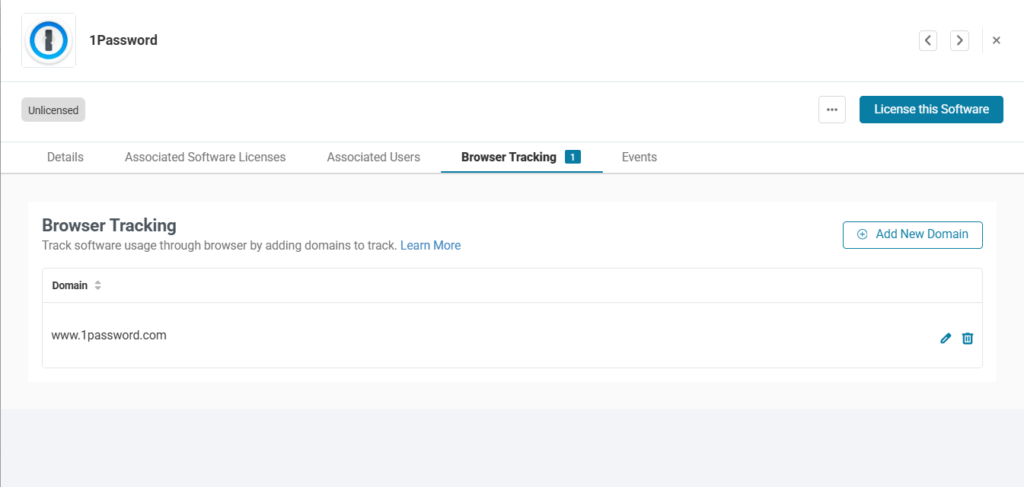The image size is (1024, 487).
Task: Close the 1Password details panel
Action: point(996,40)
